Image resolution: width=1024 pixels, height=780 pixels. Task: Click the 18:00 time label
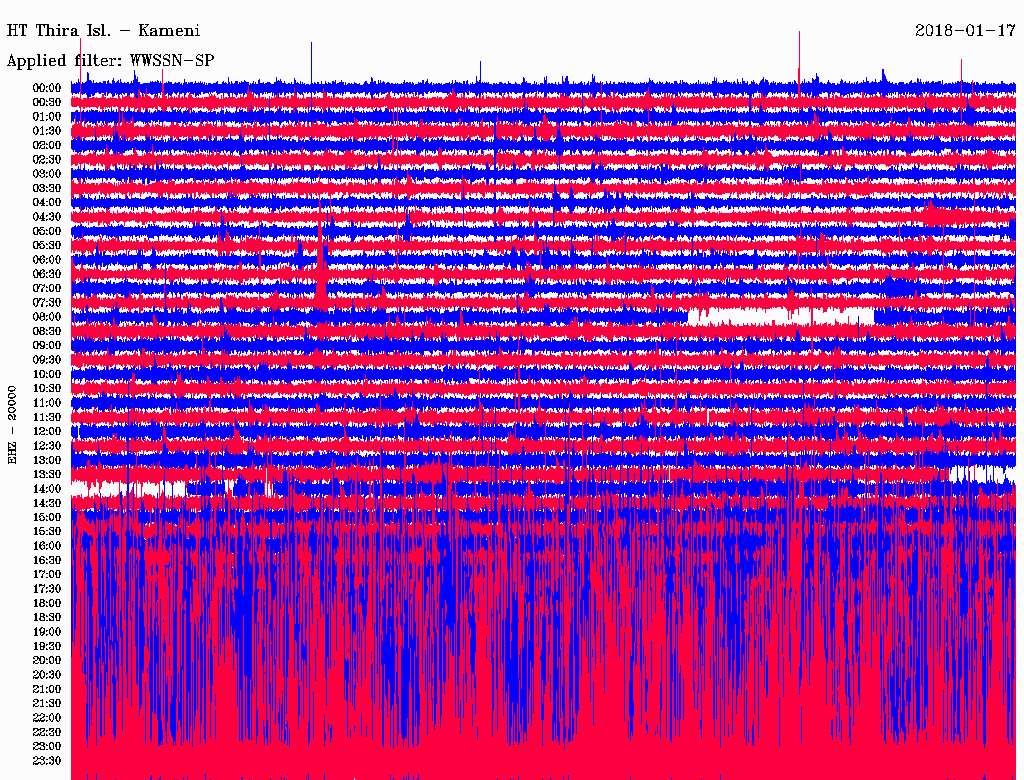47,603
